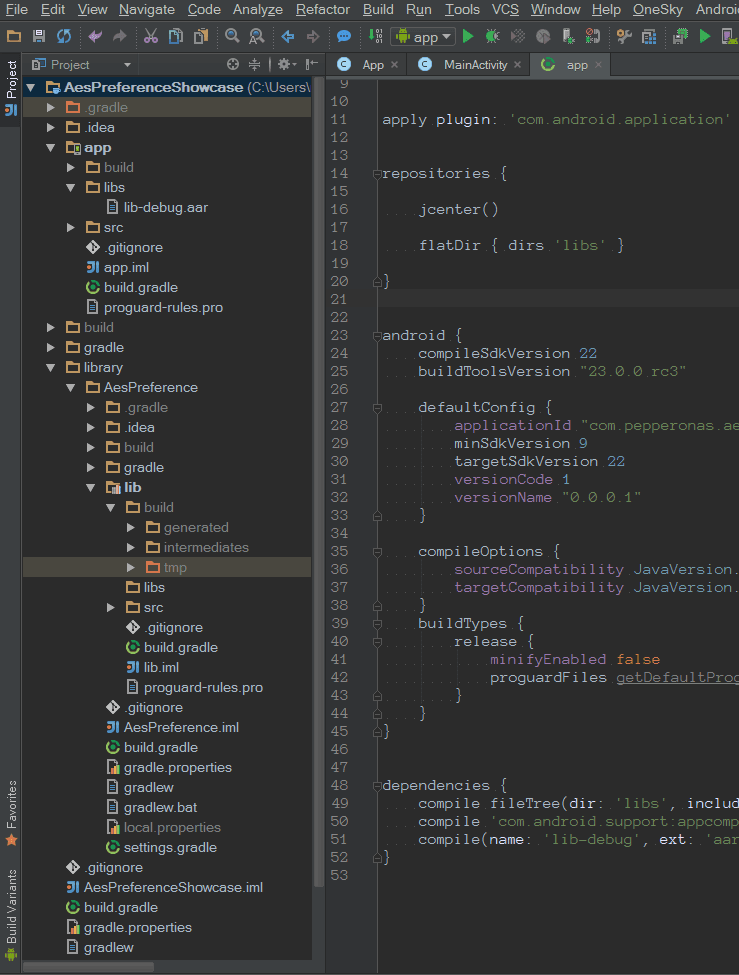Navigate Forward with right arrow
739x975 pixels.
point(313,36)
